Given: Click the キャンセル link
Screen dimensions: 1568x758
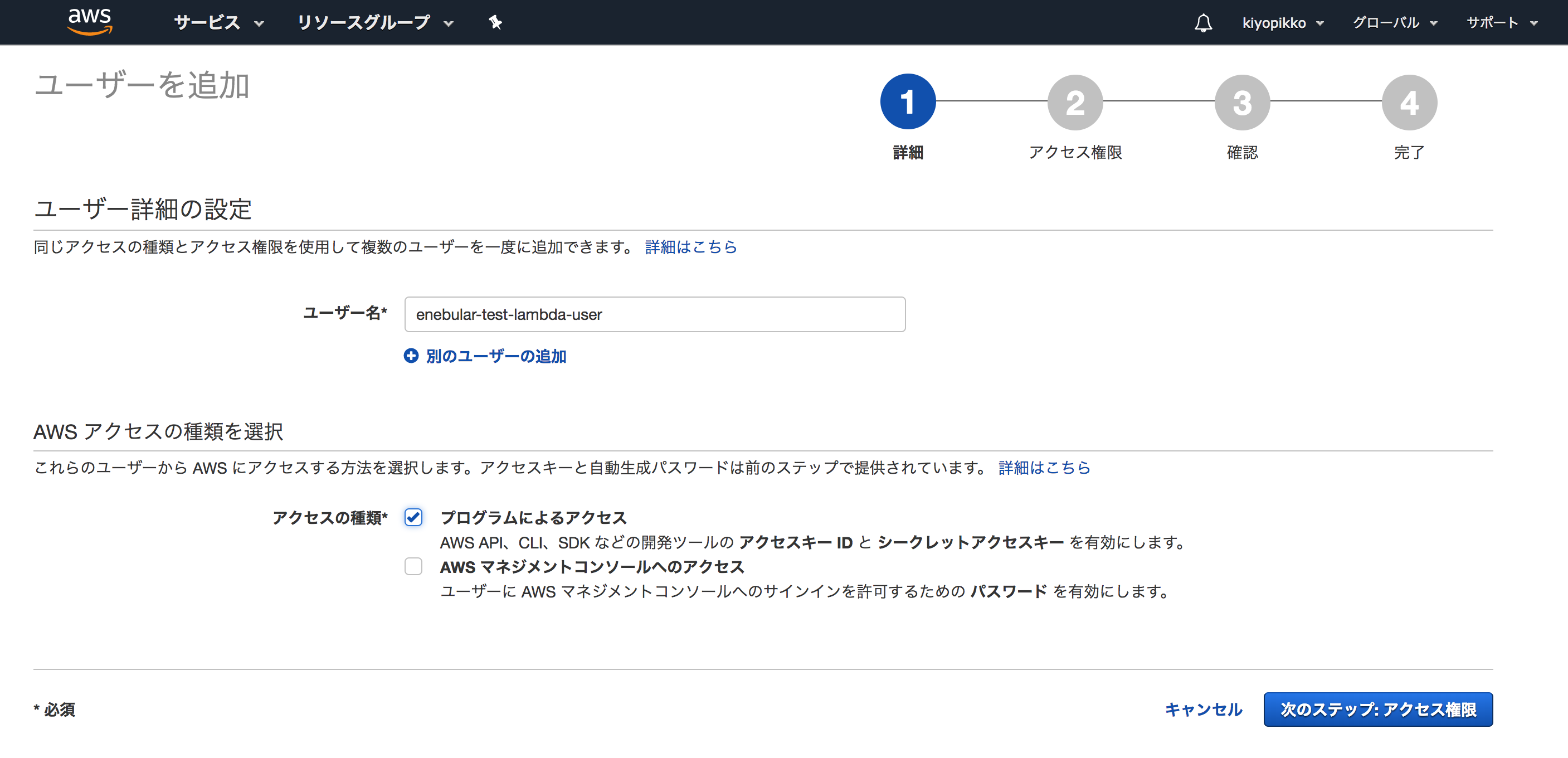Looking at the screenshot, I should [x=1203, y=710].
